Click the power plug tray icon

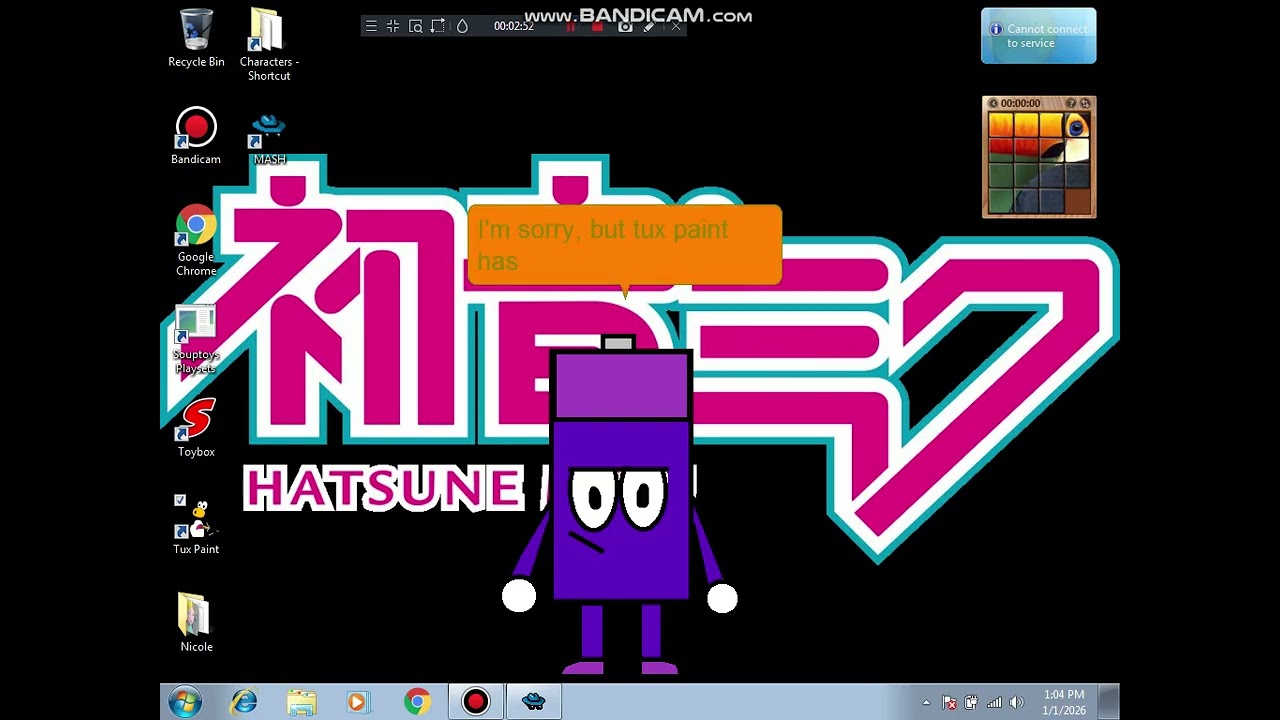971,703
